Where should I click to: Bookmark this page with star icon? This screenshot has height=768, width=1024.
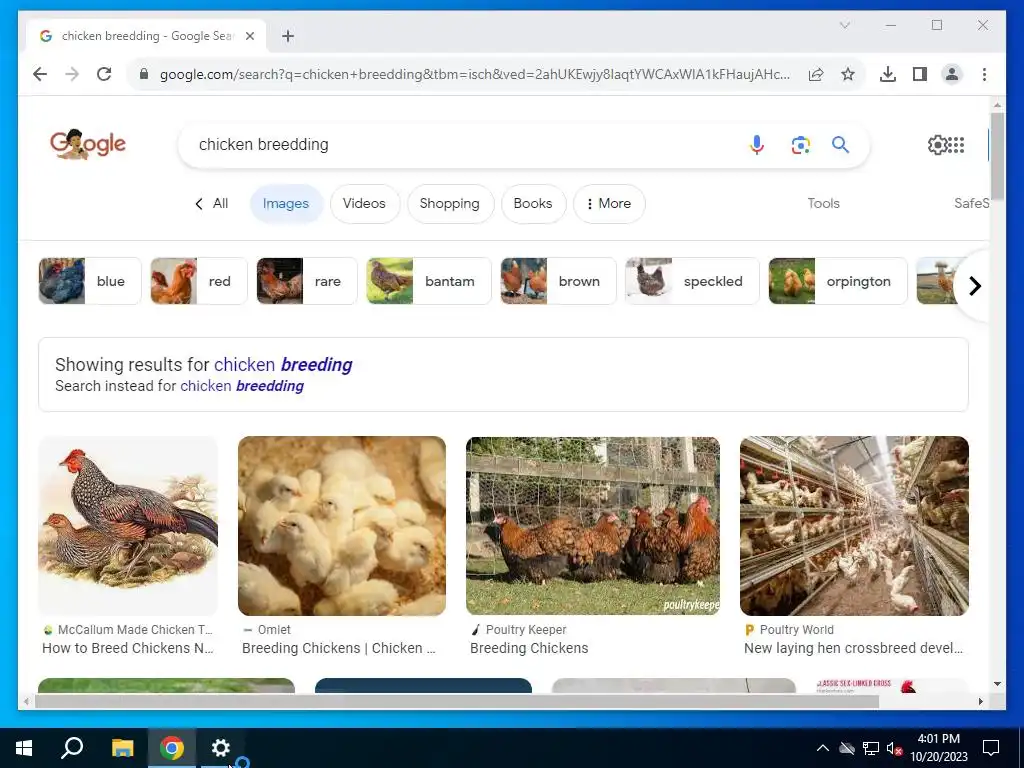848,74
